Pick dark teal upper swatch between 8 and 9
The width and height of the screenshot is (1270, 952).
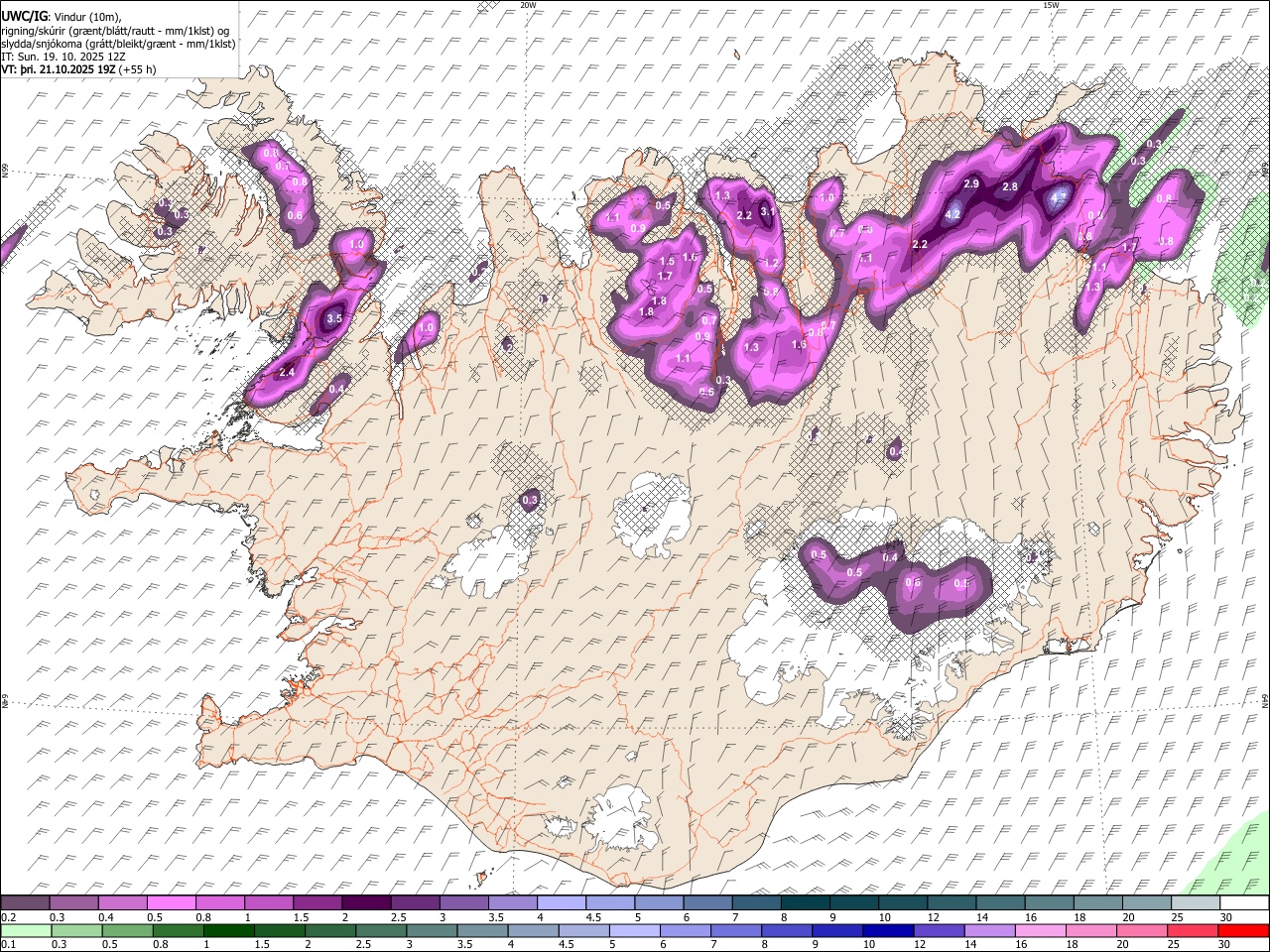pyautogui.click(x=806, y=903)
